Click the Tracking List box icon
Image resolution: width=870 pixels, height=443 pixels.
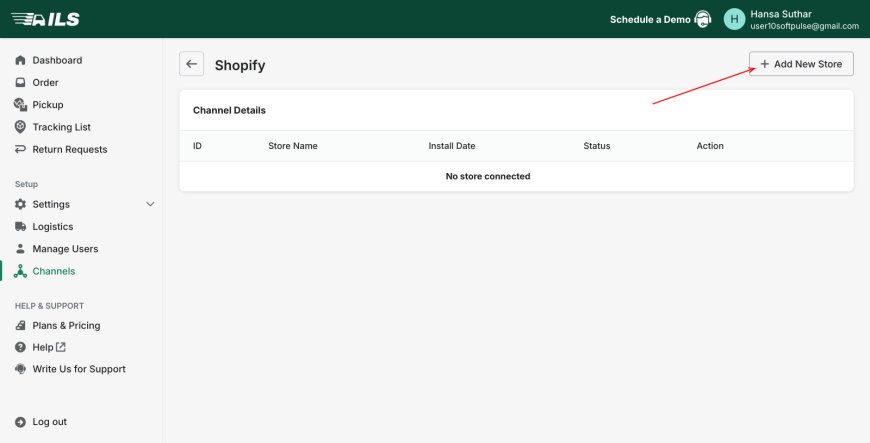21,127
